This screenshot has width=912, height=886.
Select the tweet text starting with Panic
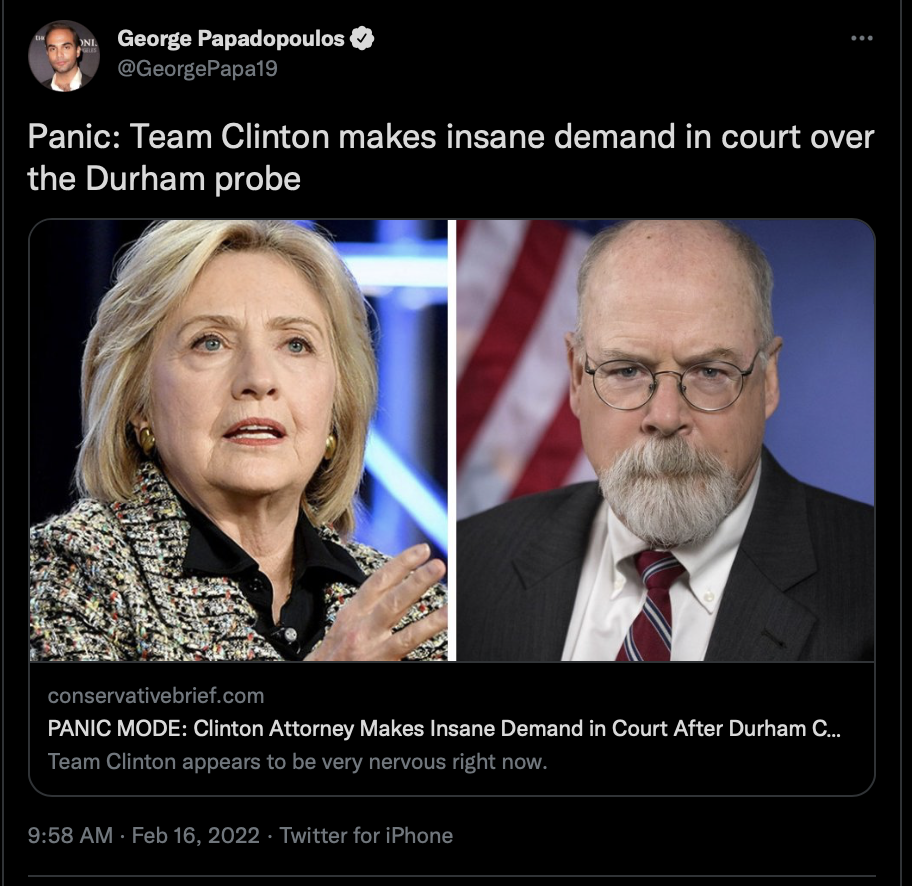point(451,157)
